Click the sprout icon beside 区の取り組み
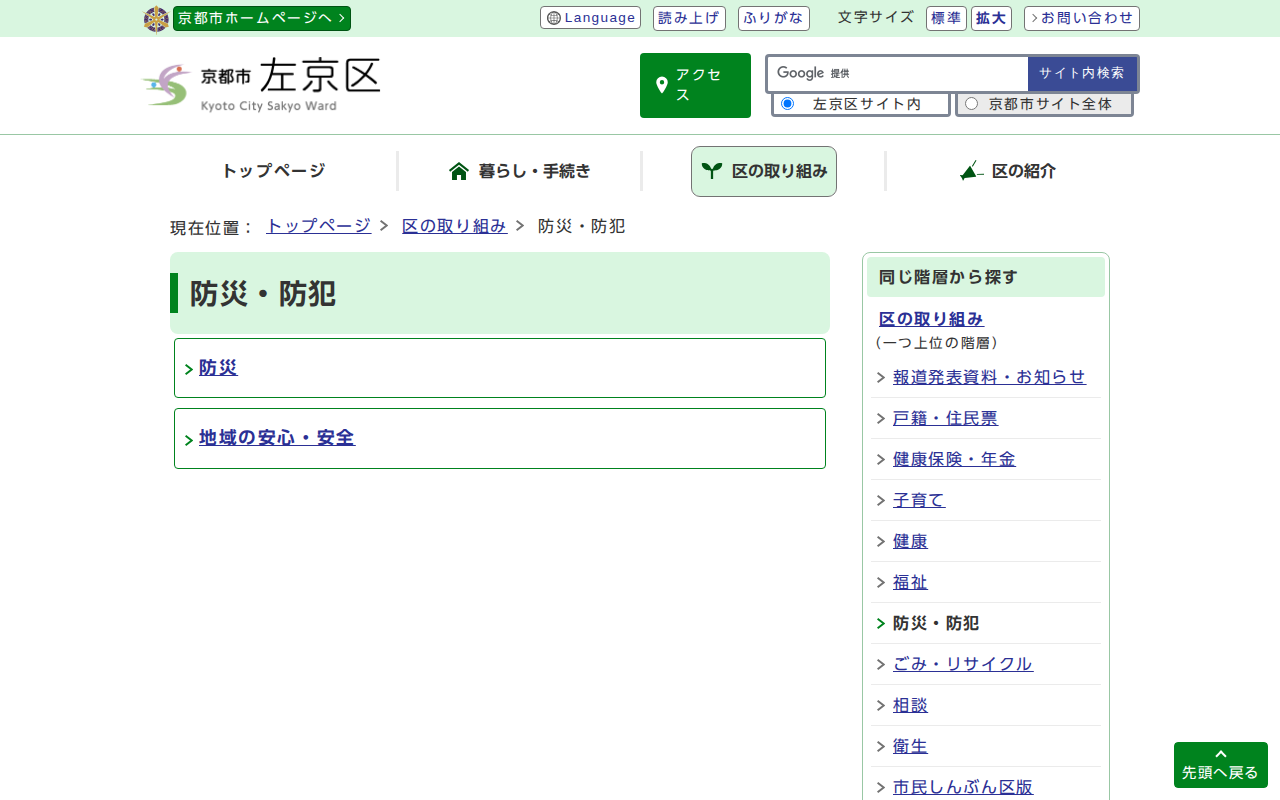This screenshot has height=800, width=1280. [711, 171]
